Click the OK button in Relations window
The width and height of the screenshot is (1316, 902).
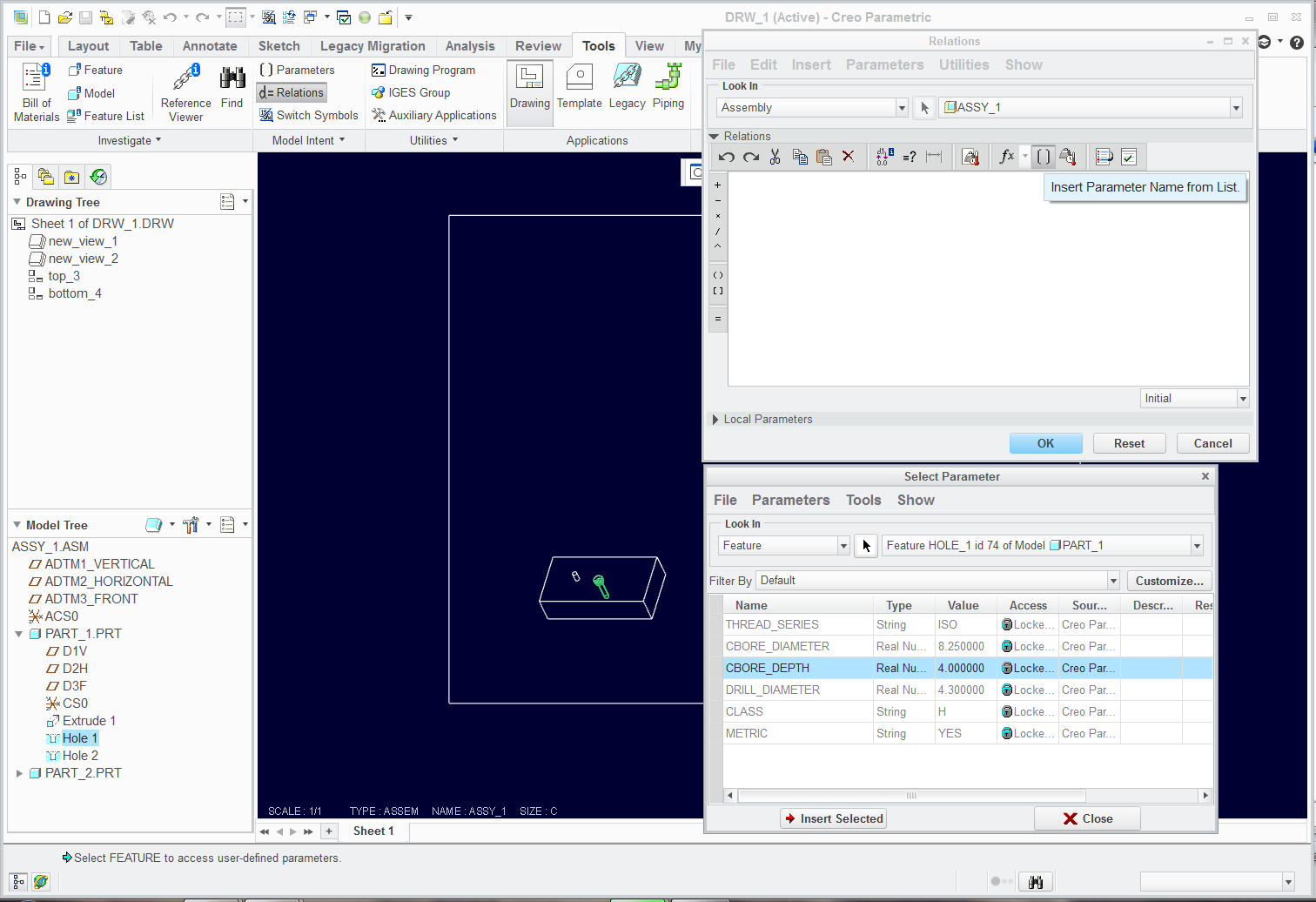click(1046, 444)
